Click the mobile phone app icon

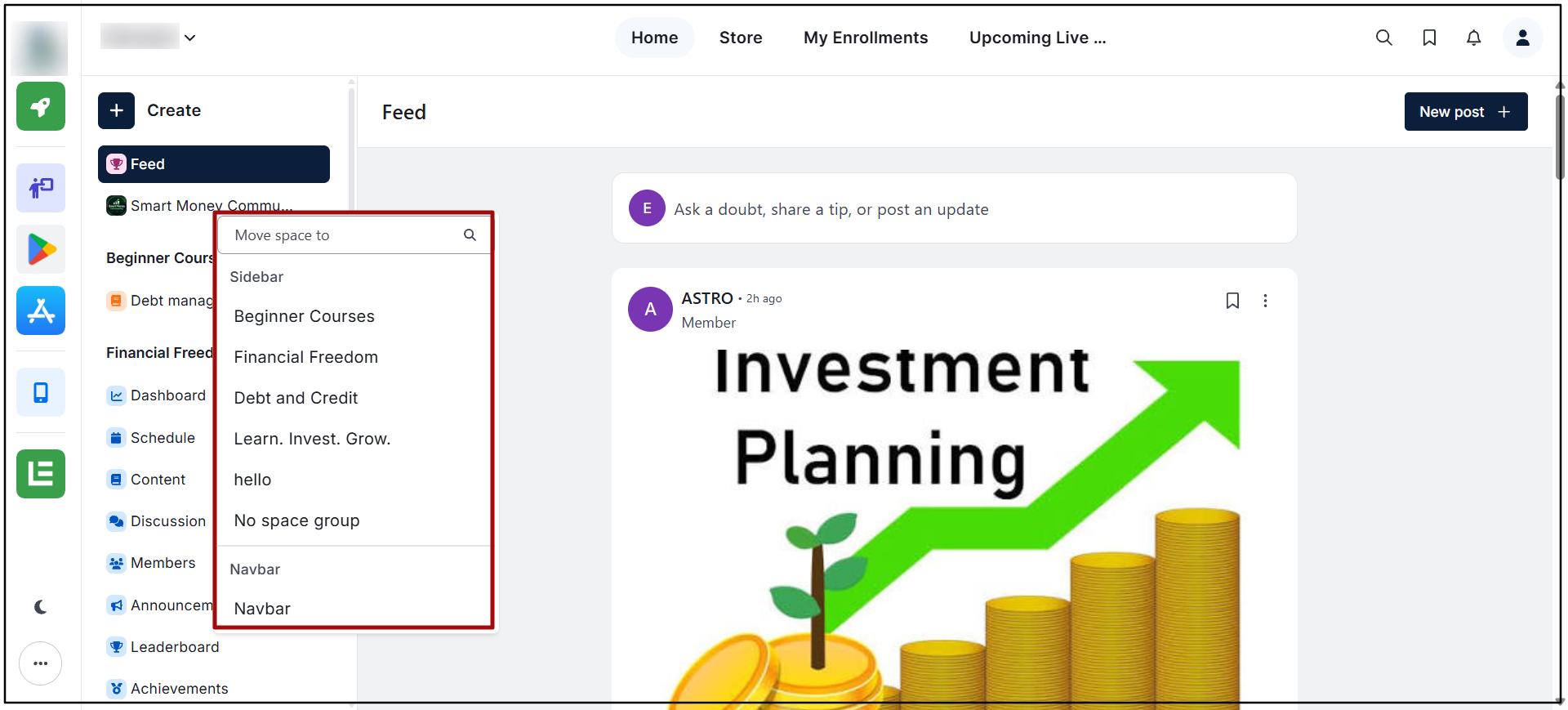tap(41, 392)
